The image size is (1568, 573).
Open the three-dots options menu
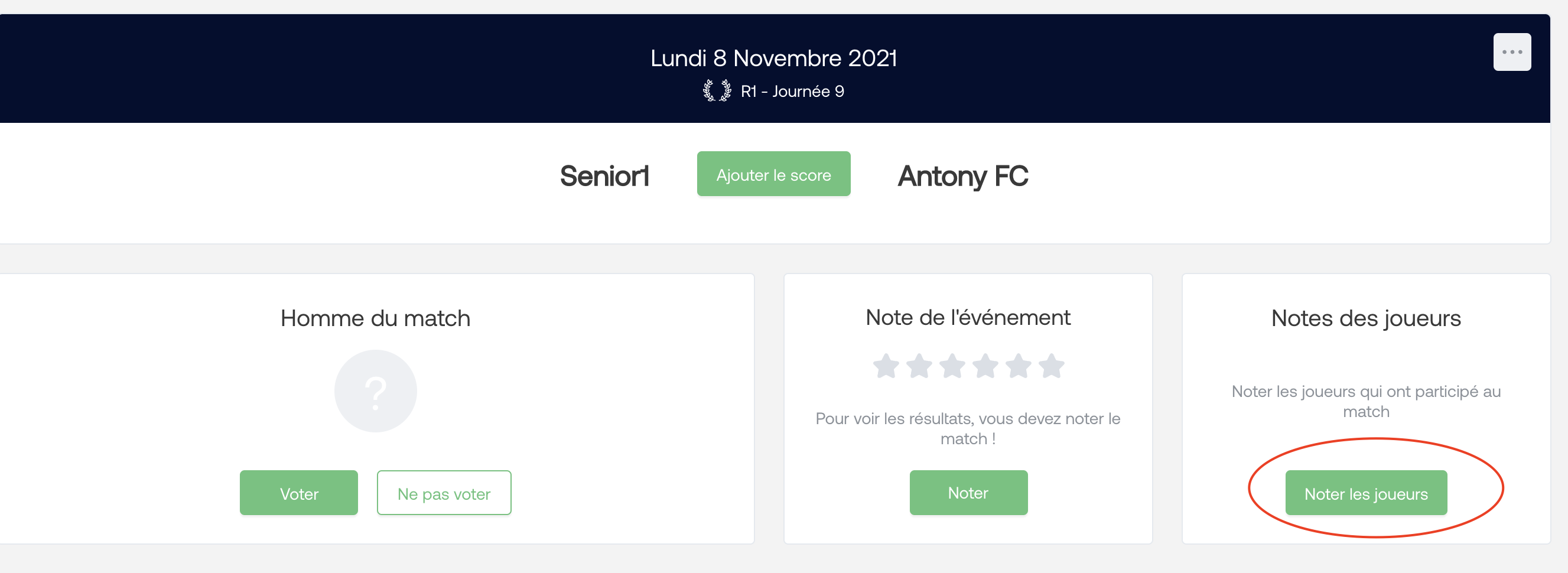(1511, 53)
